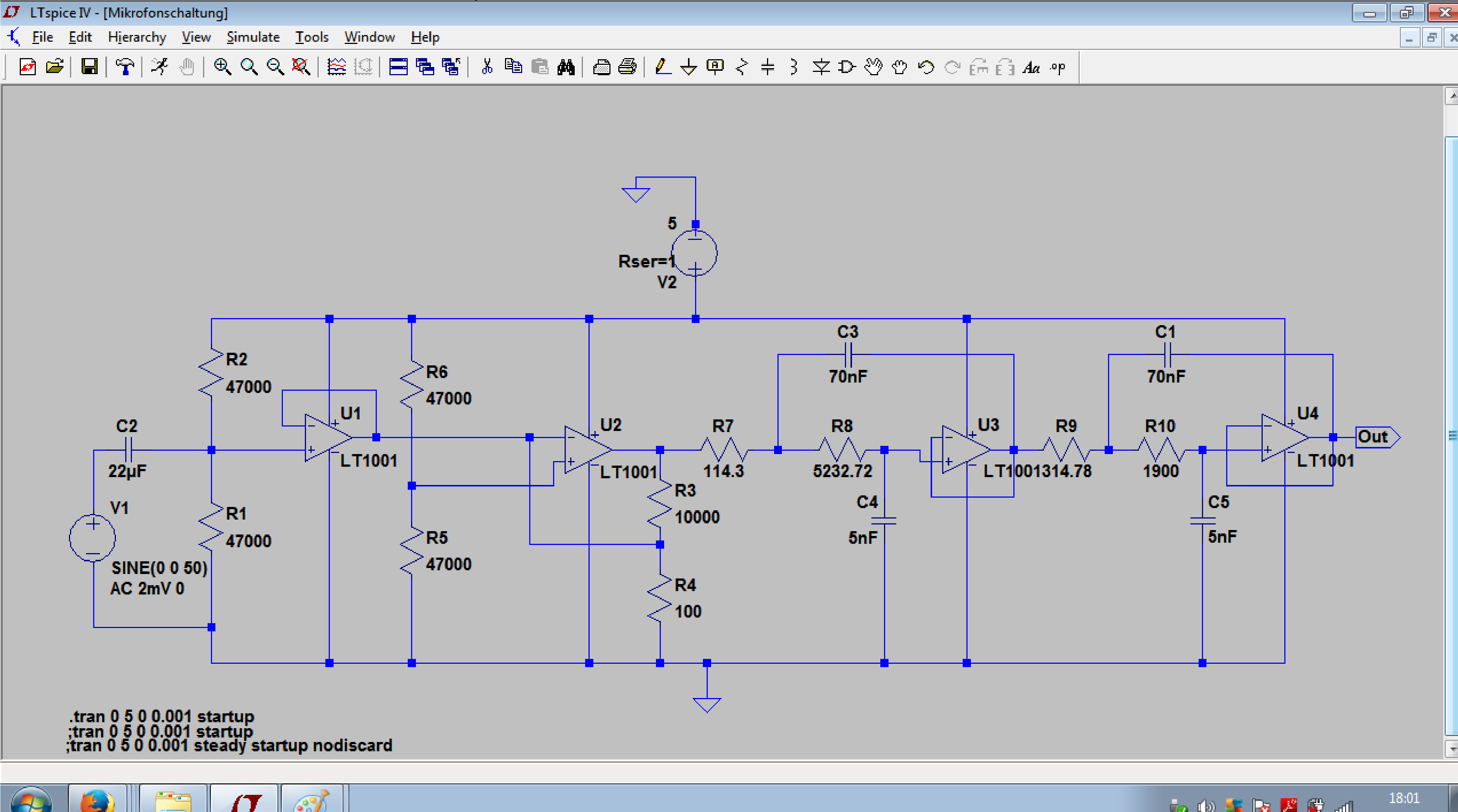
Task: Open the Place Component gate icon
Action: 847,67
